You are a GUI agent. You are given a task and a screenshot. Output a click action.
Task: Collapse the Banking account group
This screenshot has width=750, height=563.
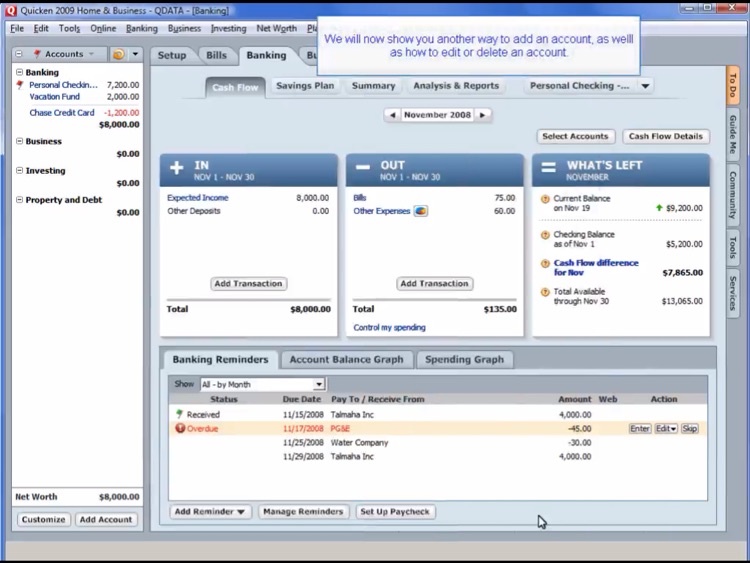click(x=19, y=73)
